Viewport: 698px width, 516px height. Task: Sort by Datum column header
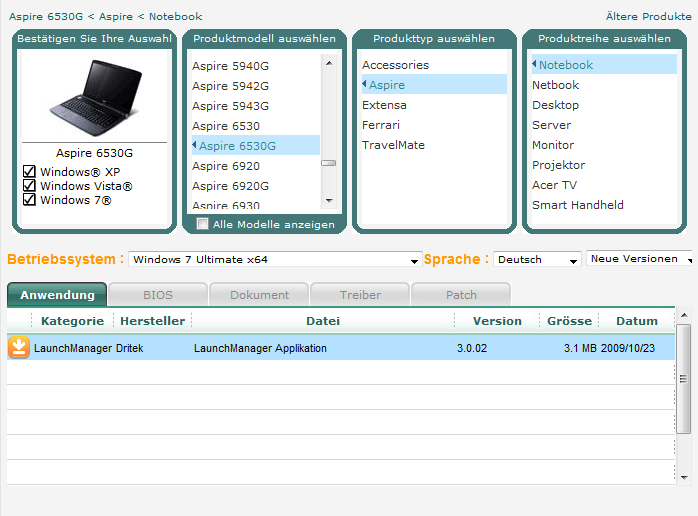[x=637, y=321]
